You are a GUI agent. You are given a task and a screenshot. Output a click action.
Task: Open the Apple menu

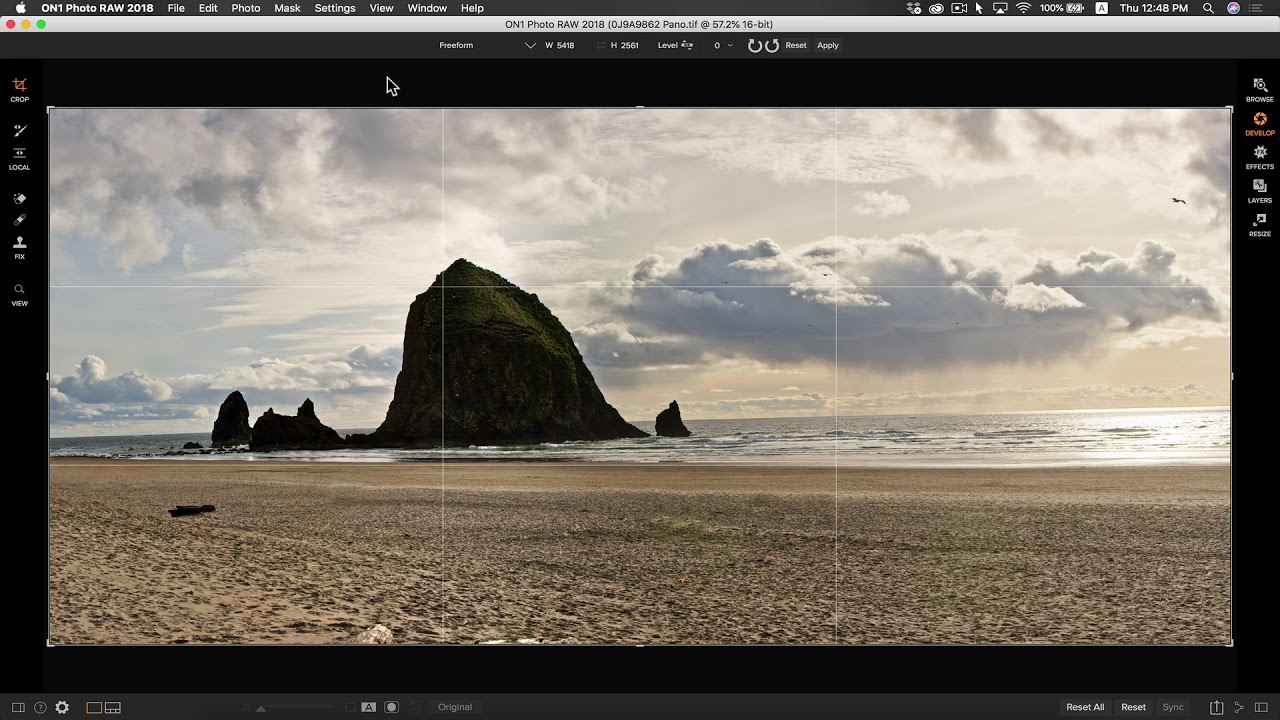pos(20,8)
